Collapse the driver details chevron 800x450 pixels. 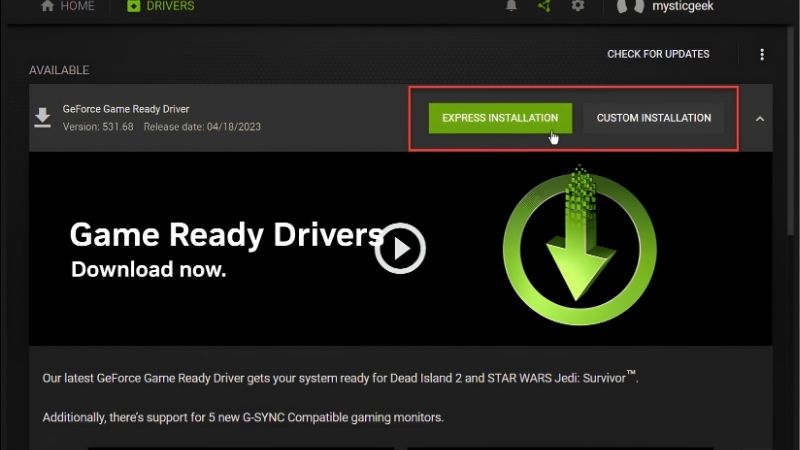(760, 119)
